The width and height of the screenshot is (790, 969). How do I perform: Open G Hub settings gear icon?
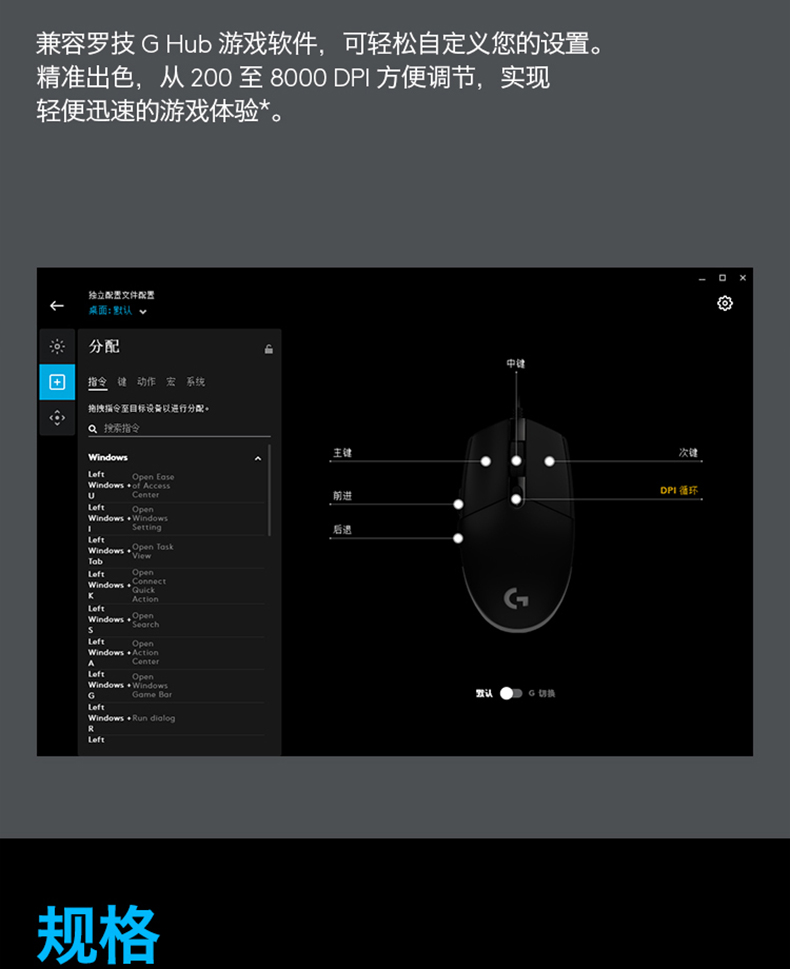click(724, 303)
